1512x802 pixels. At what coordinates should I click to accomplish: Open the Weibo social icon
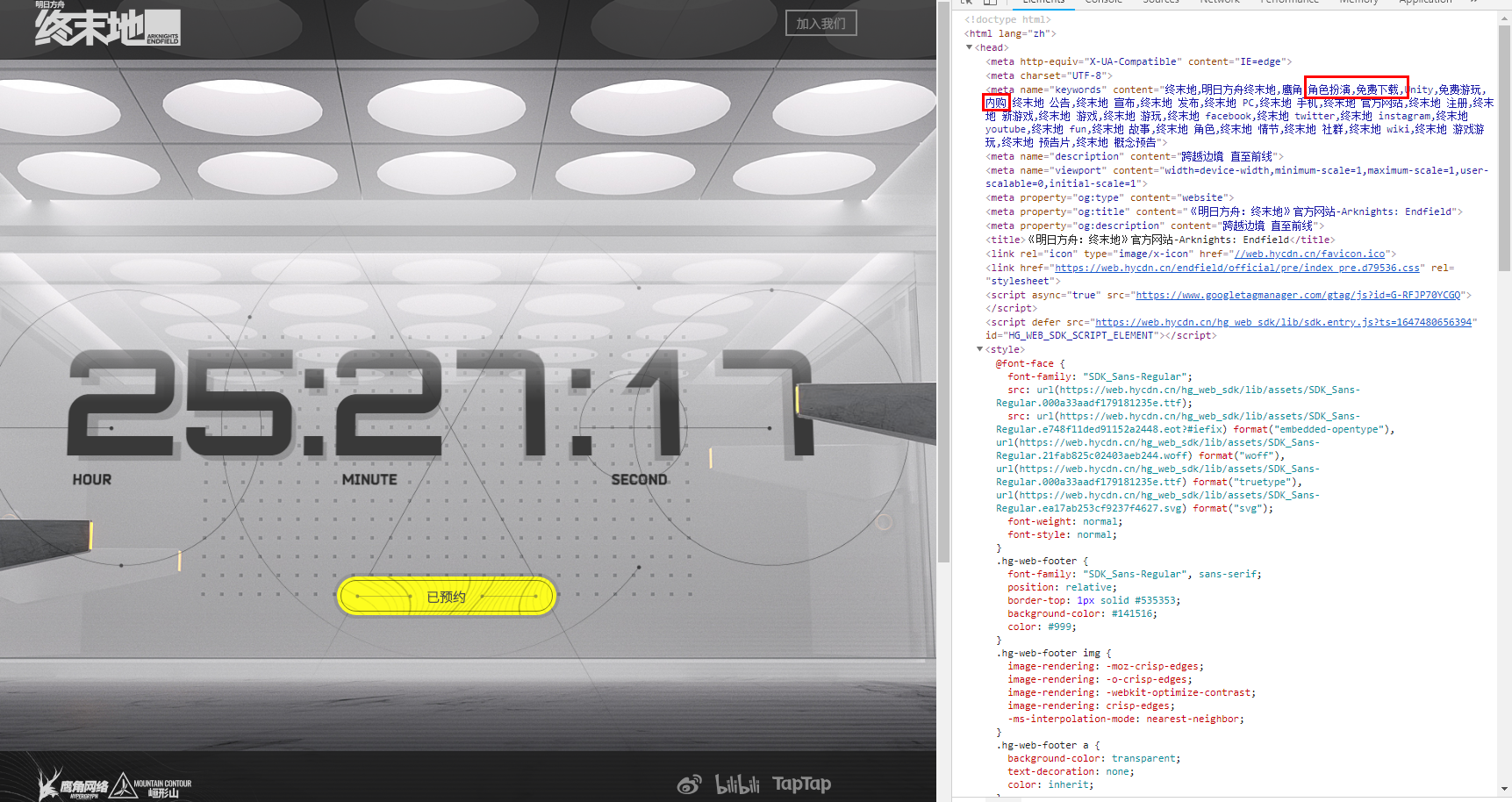pyautogui.click(x=690, y=784)
